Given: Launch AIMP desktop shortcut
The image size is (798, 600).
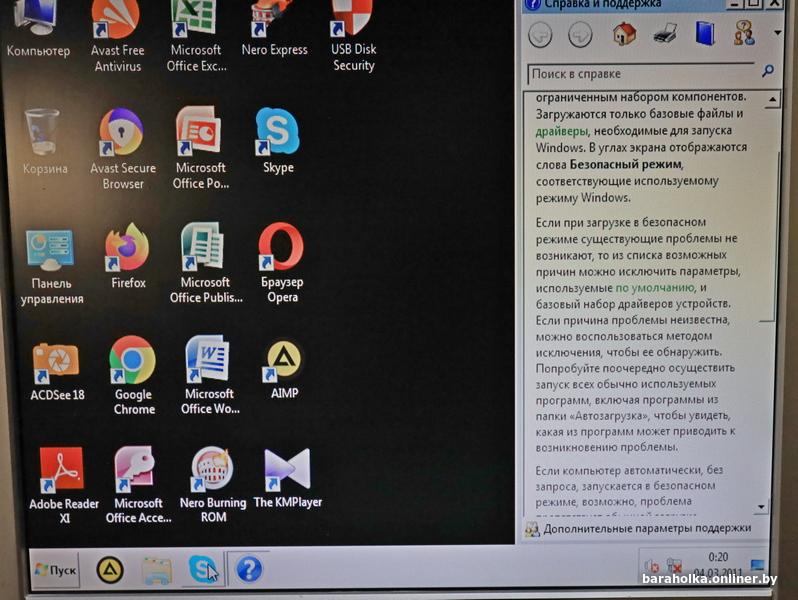Looking at the screenshot, I should [283, 370].
